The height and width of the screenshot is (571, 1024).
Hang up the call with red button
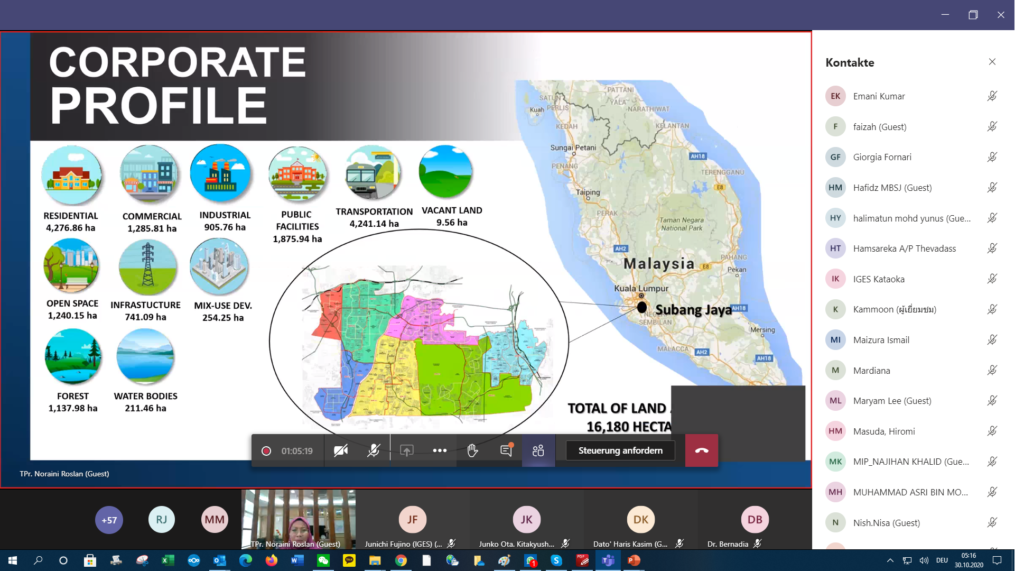(x=701, y=451)
